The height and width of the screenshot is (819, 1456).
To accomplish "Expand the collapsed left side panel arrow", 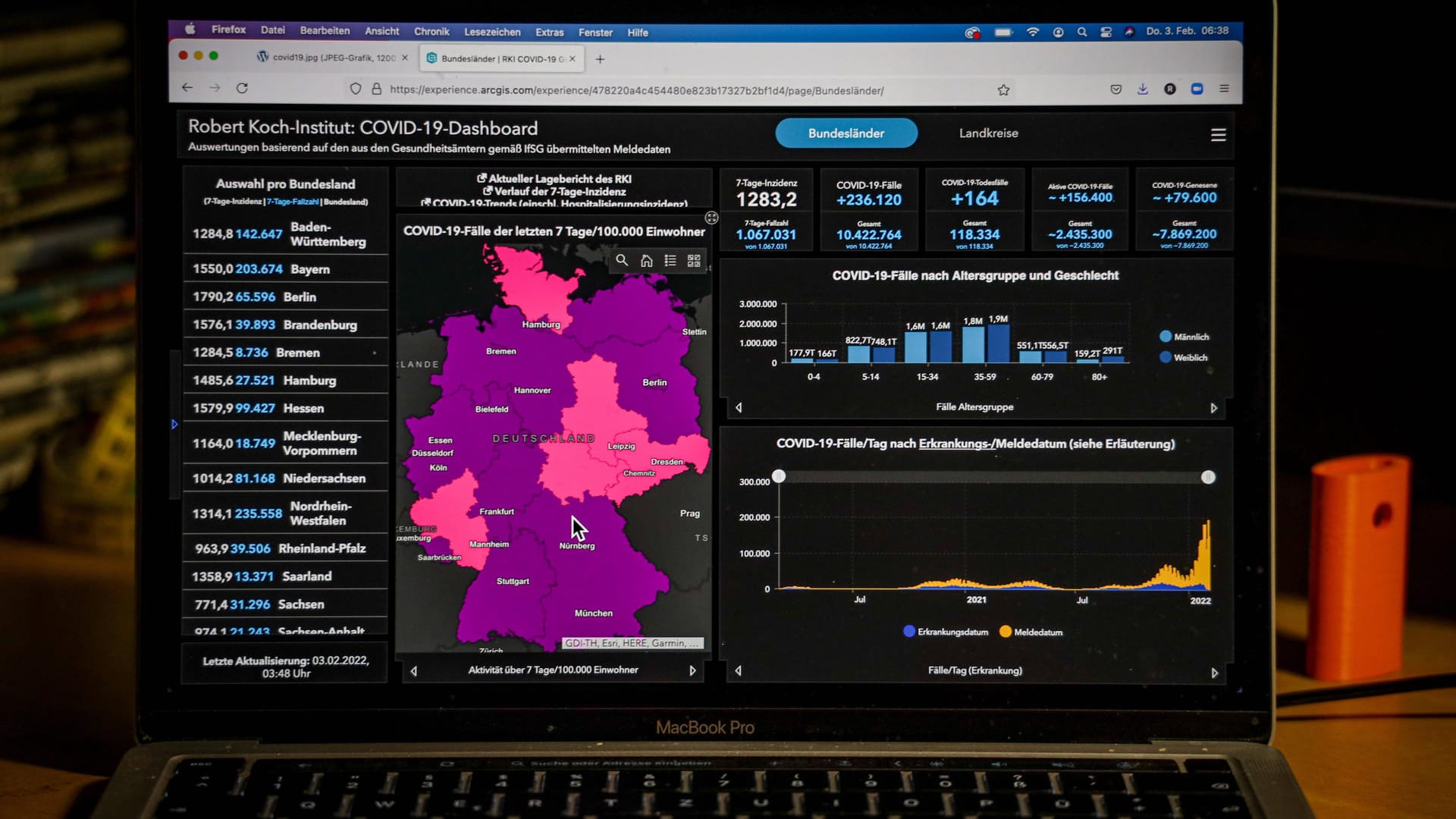I will tap(174, 425).
